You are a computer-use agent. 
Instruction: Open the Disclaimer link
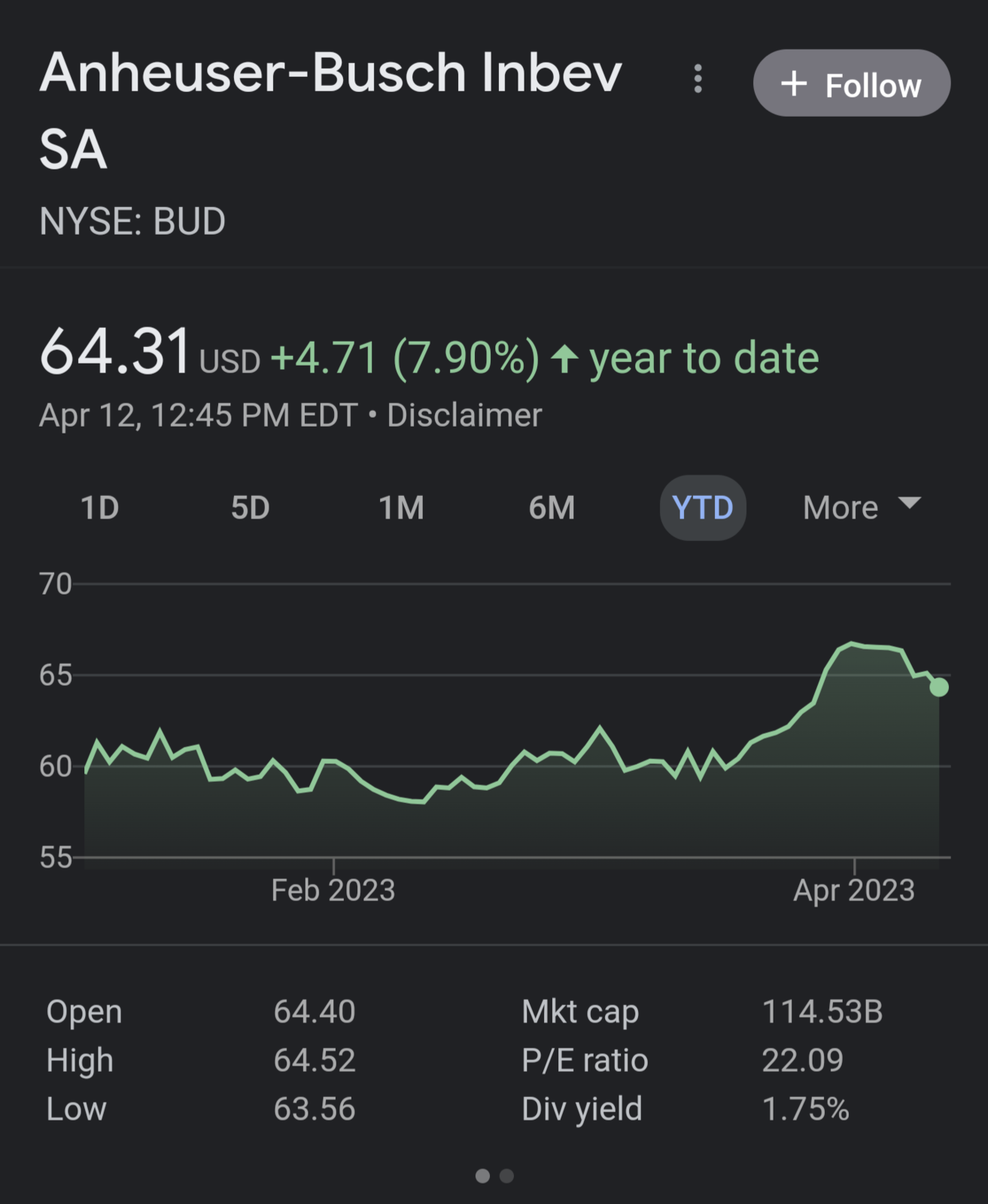[x=464, y=415]
